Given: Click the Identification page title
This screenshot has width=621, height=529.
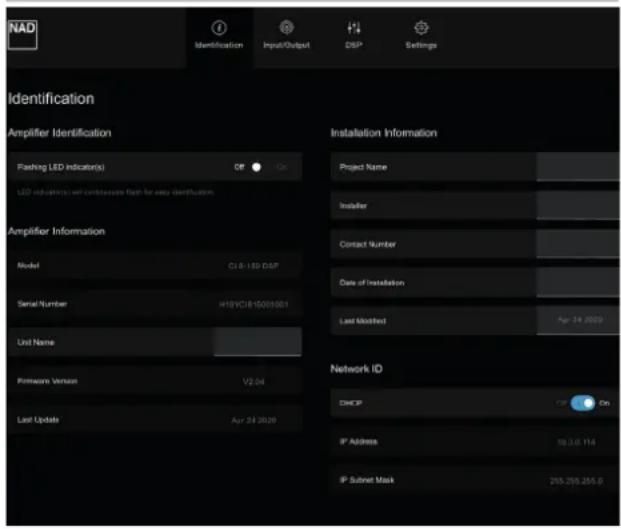Looking at the screenshot, I should click(51, 99).
